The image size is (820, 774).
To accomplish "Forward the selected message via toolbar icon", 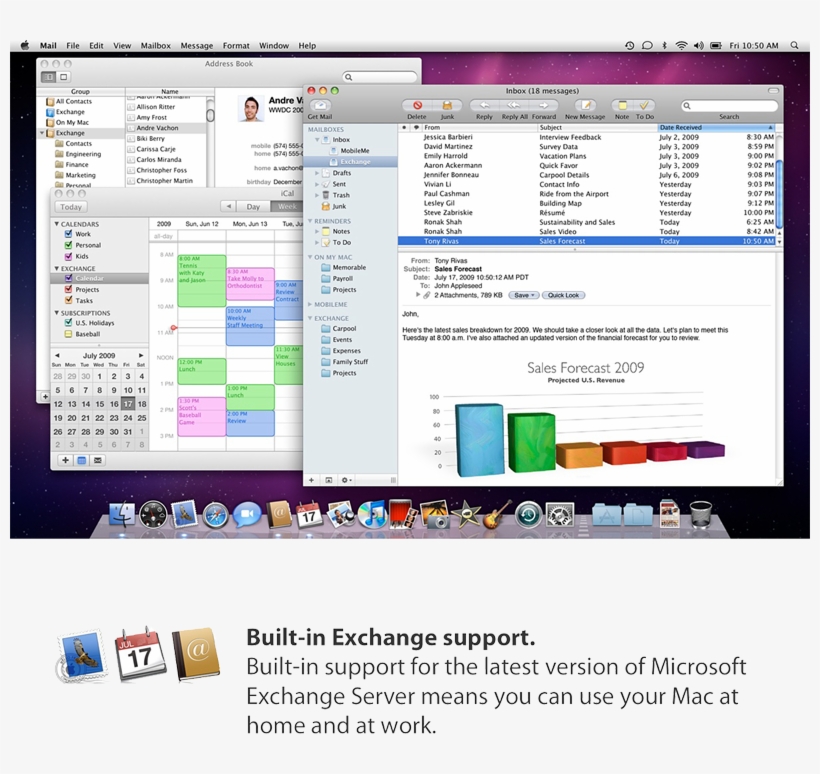I will [543, 106].
